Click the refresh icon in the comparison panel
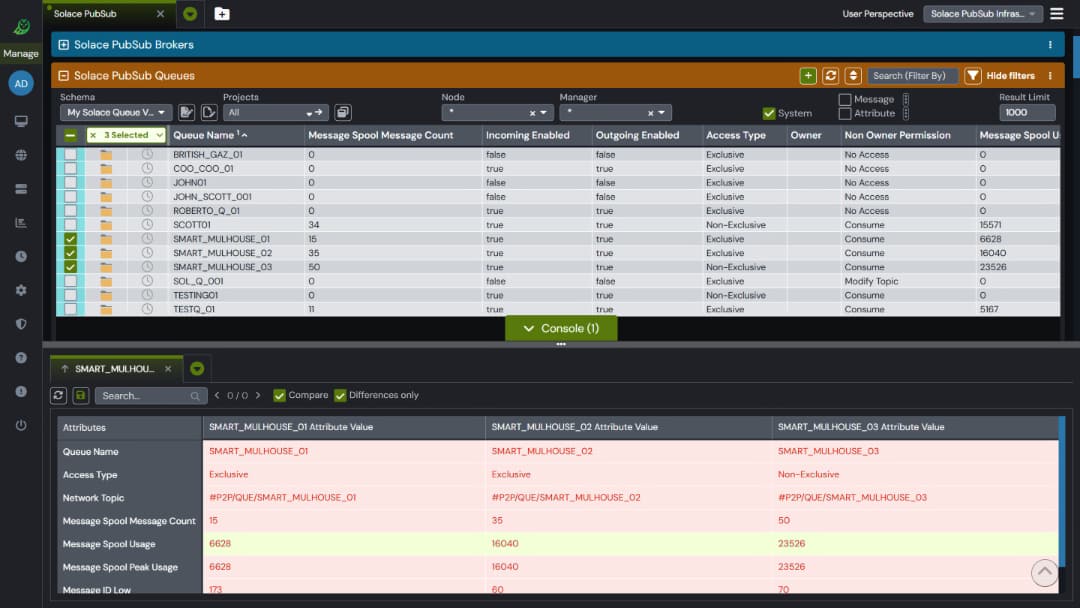 (58, 394)
